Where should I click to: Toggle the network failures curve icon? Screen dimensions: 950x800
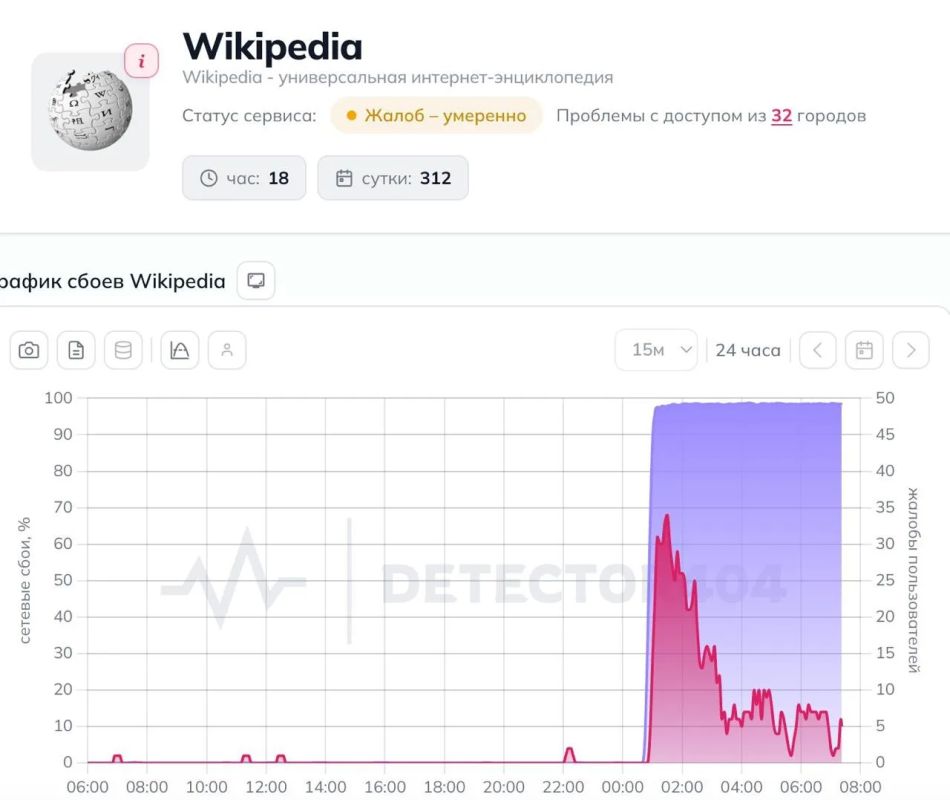click(x=179, y=350)
